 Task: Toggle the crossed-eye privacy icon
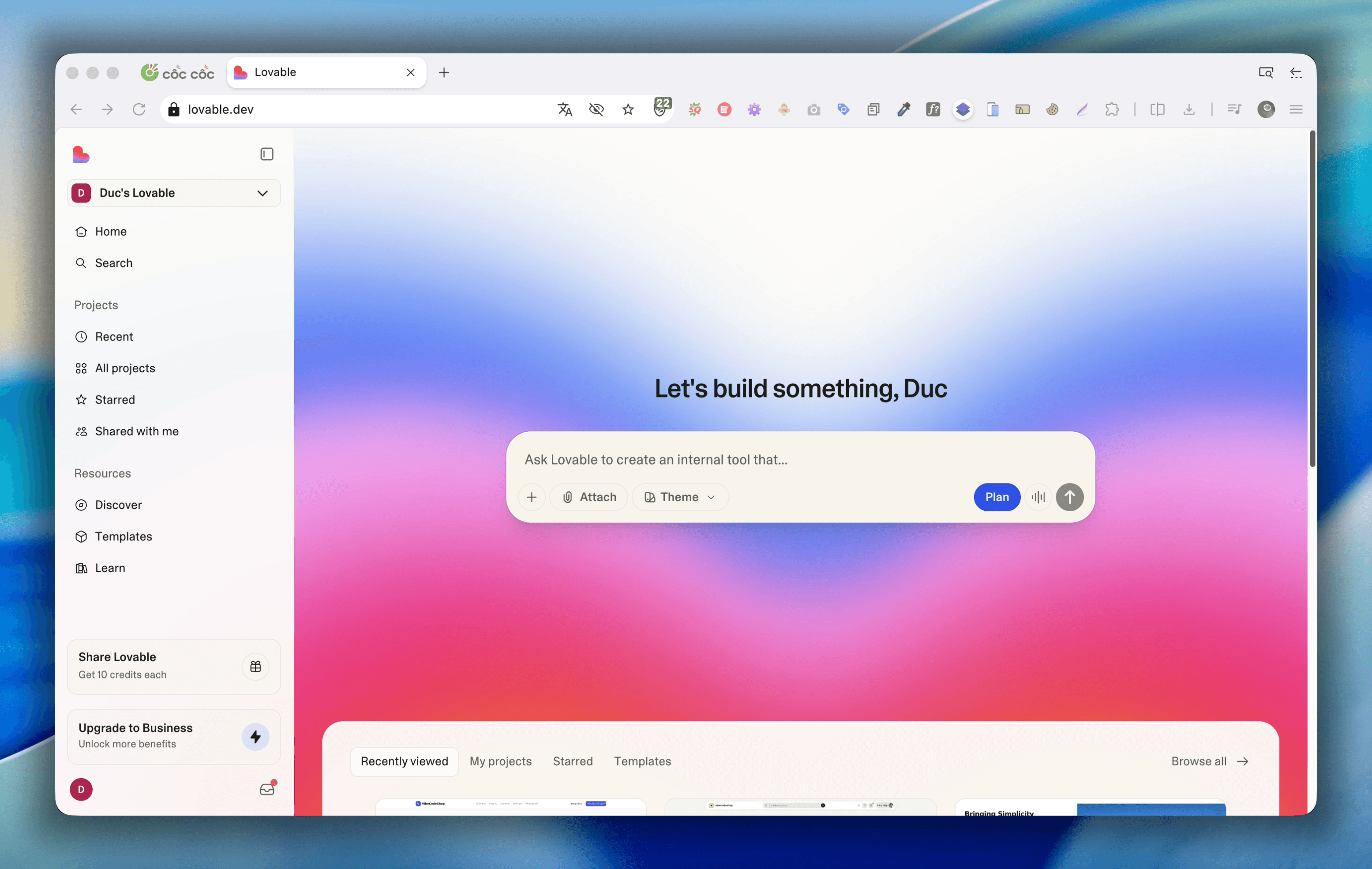point(596,109)
